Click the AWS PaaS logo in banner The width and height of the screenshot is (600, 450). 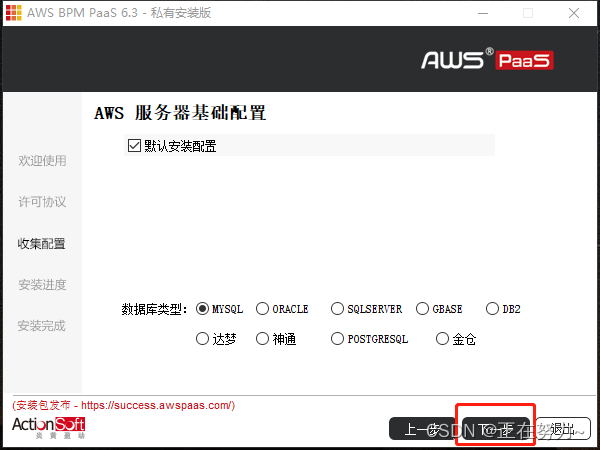(x=487, y=59)
